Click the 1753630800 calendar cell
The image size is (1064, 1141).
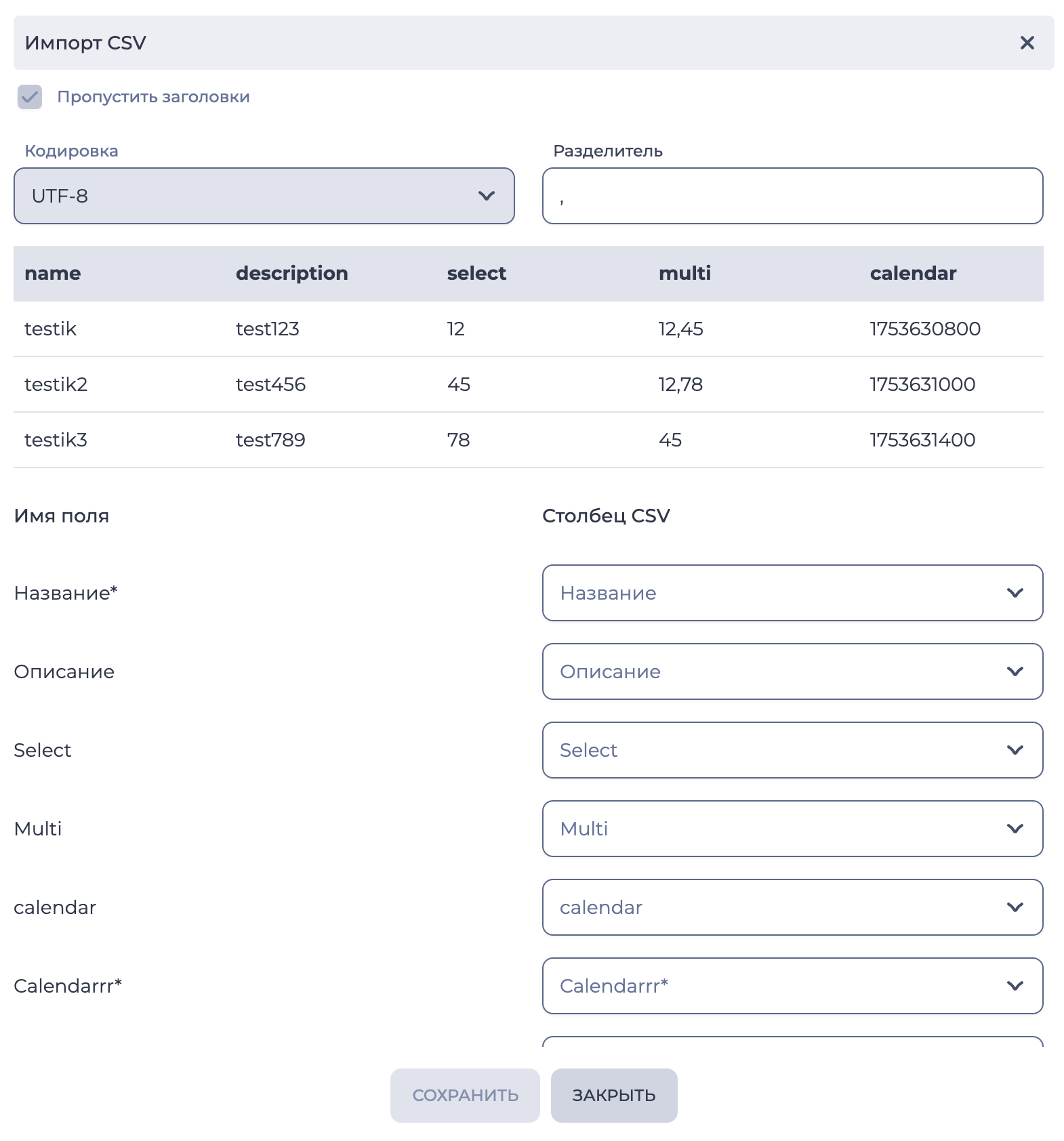point(925,329)
